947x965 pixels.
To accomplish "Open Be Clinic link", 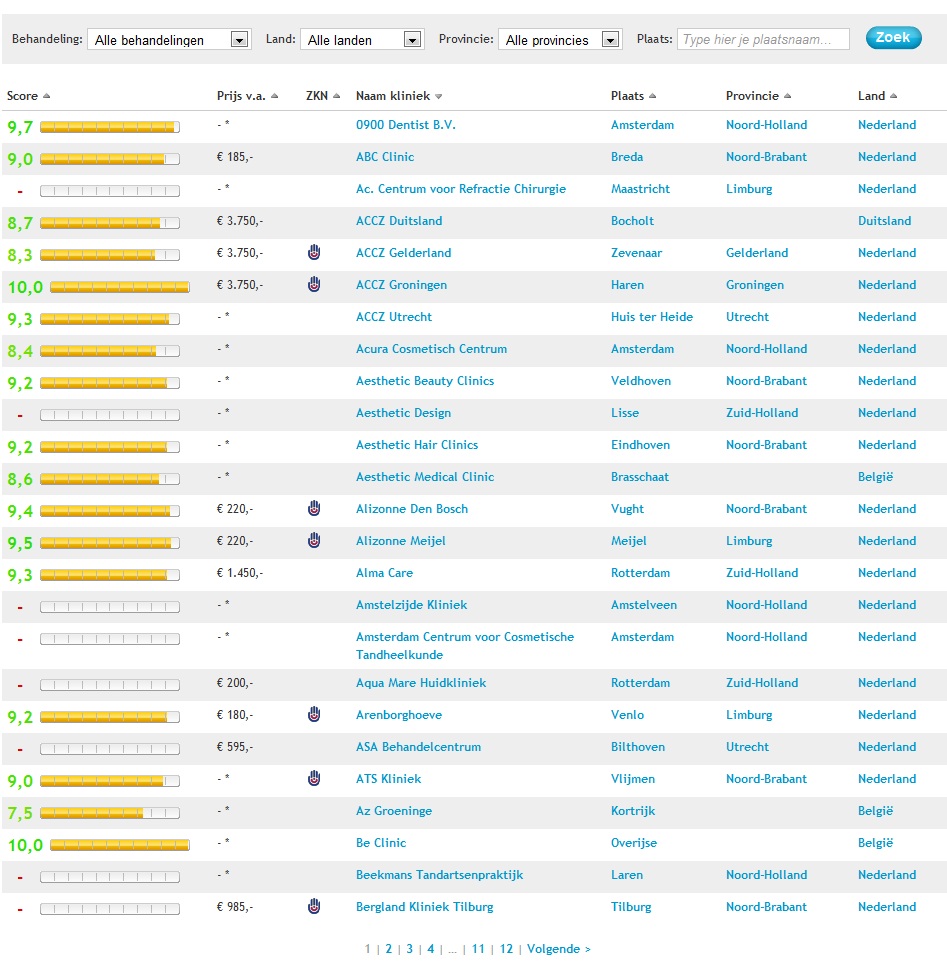I will tap(381, 843).
